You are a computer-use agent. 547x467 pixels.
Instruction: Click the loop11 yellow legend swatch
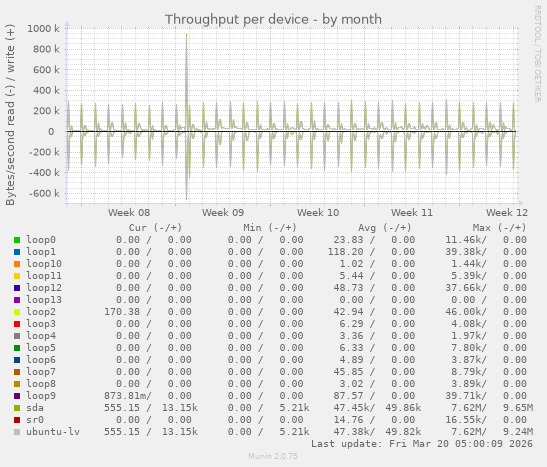point(17,276)
